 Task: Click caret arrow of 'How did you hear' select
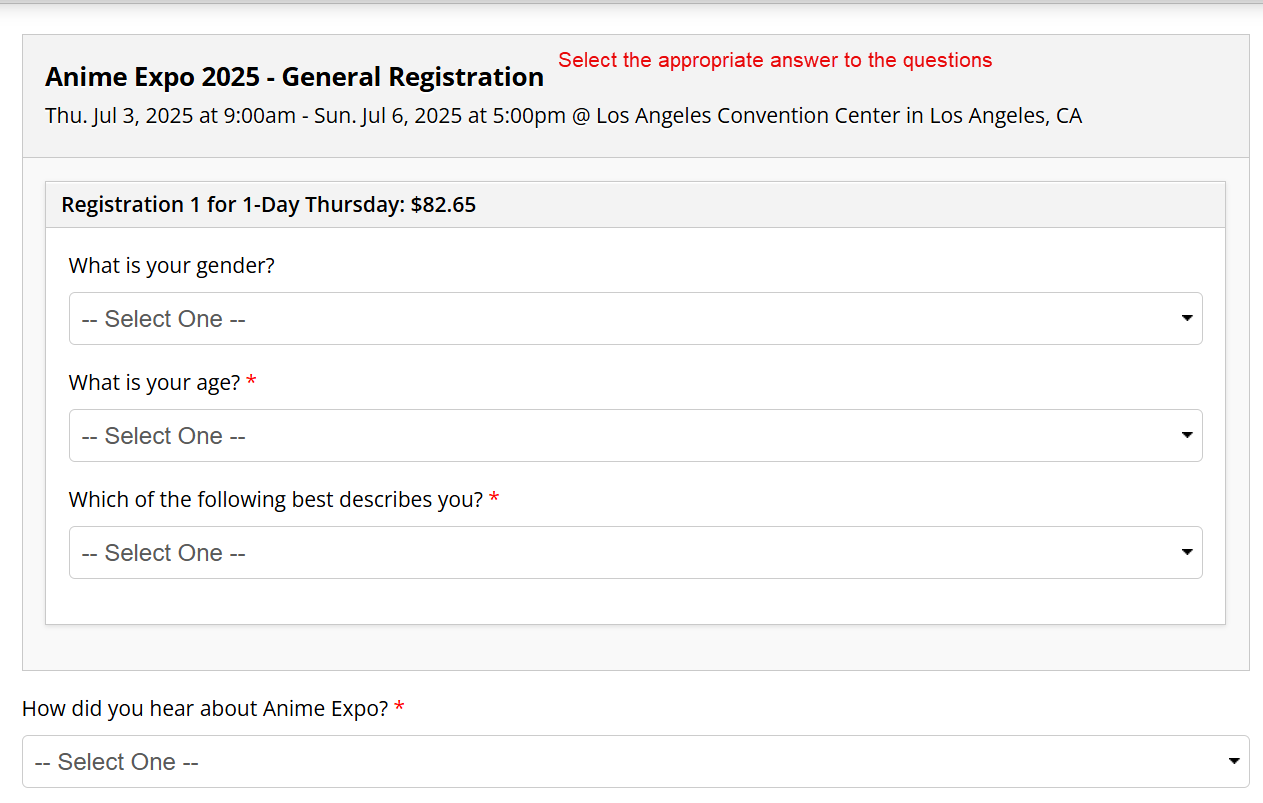pyautogui.click(x=1234, y=762)
